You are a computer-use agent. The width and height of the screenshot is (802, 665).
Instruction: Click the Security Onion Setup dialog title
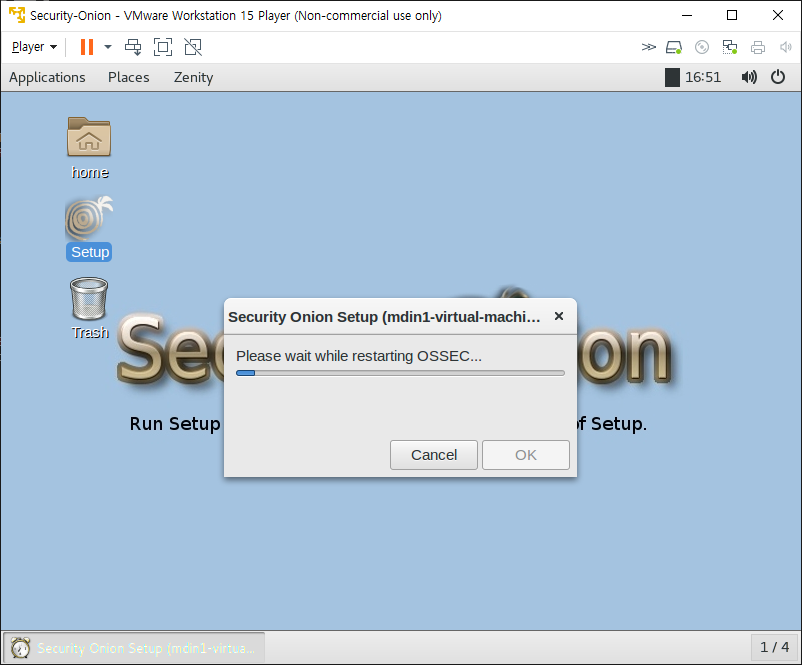click(384, 317)
